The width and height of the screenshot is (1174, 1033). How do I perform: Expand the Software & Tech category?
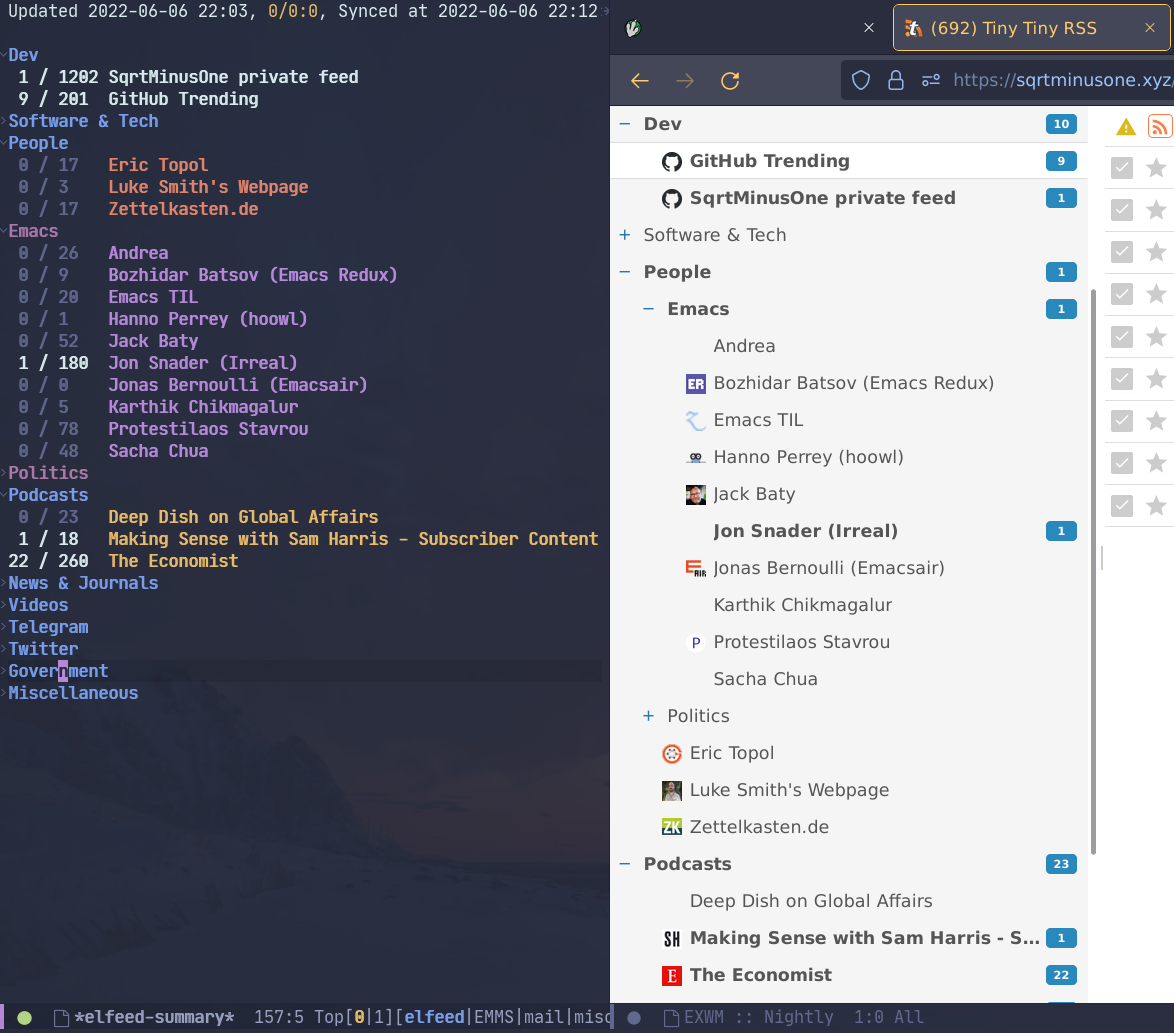[x=624, y=235]
